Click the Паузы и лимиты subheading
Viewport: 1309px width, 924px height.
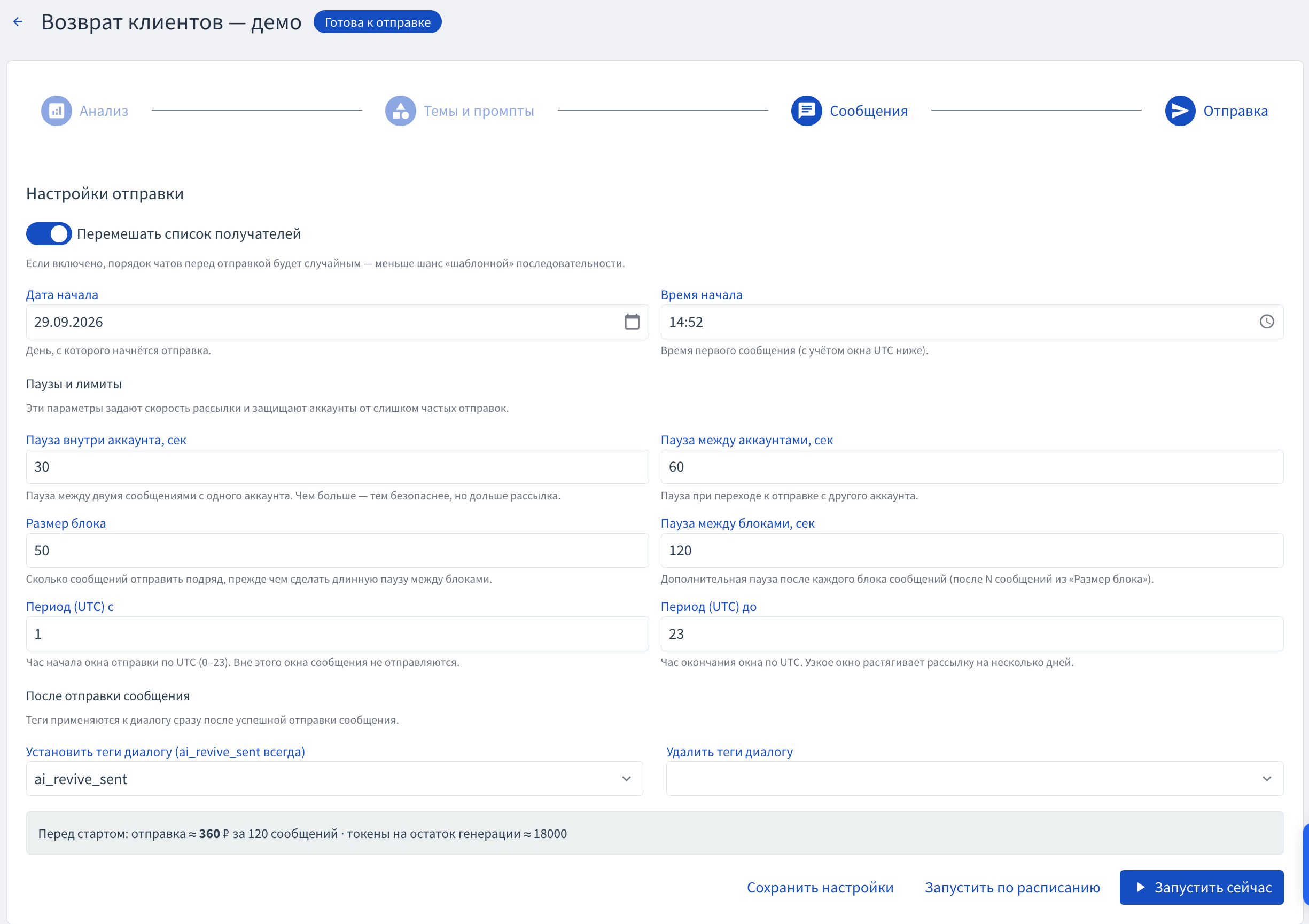(74, 383)
